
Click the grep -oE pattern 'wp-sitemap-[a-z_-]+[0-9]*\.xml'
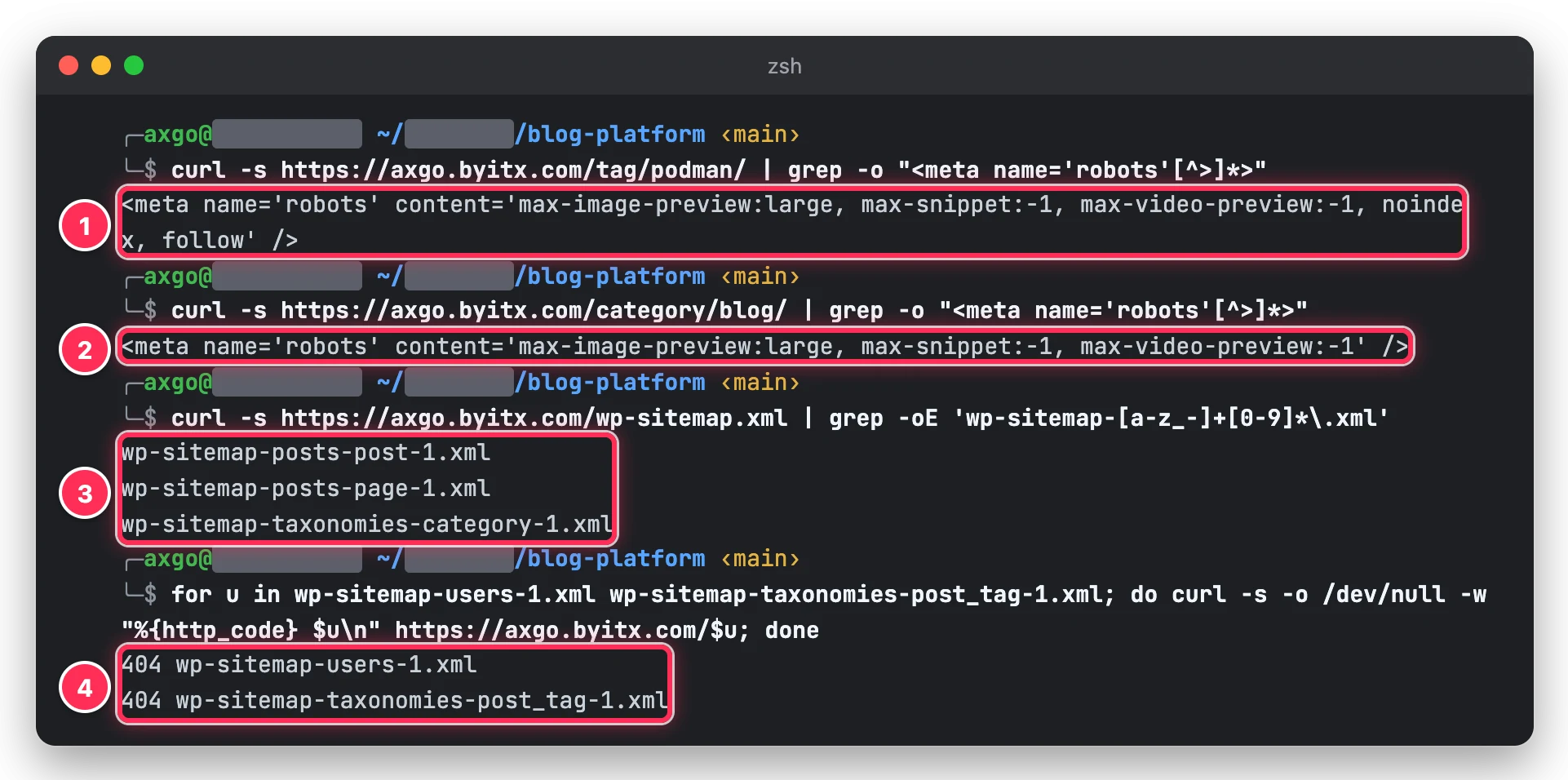(x=1171, y=418)
